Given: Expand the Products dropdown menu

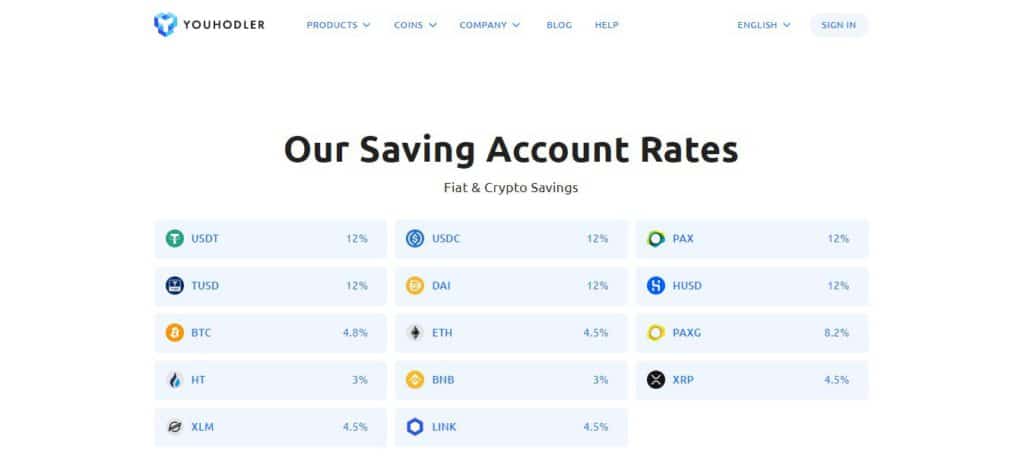Looking at the screenshot, I should pos(338,25).
